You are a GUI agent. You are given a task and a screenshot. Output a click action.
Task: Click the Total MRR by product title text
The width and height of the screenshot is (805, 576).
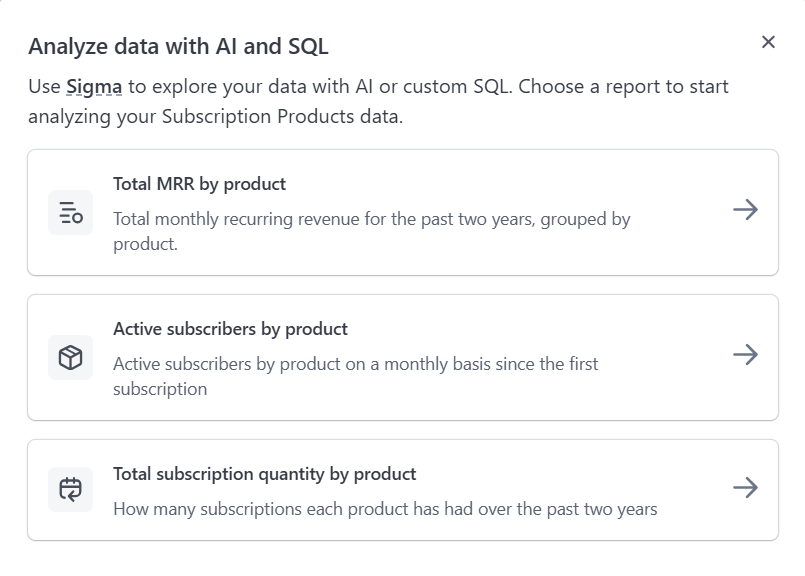coord(198,184)
